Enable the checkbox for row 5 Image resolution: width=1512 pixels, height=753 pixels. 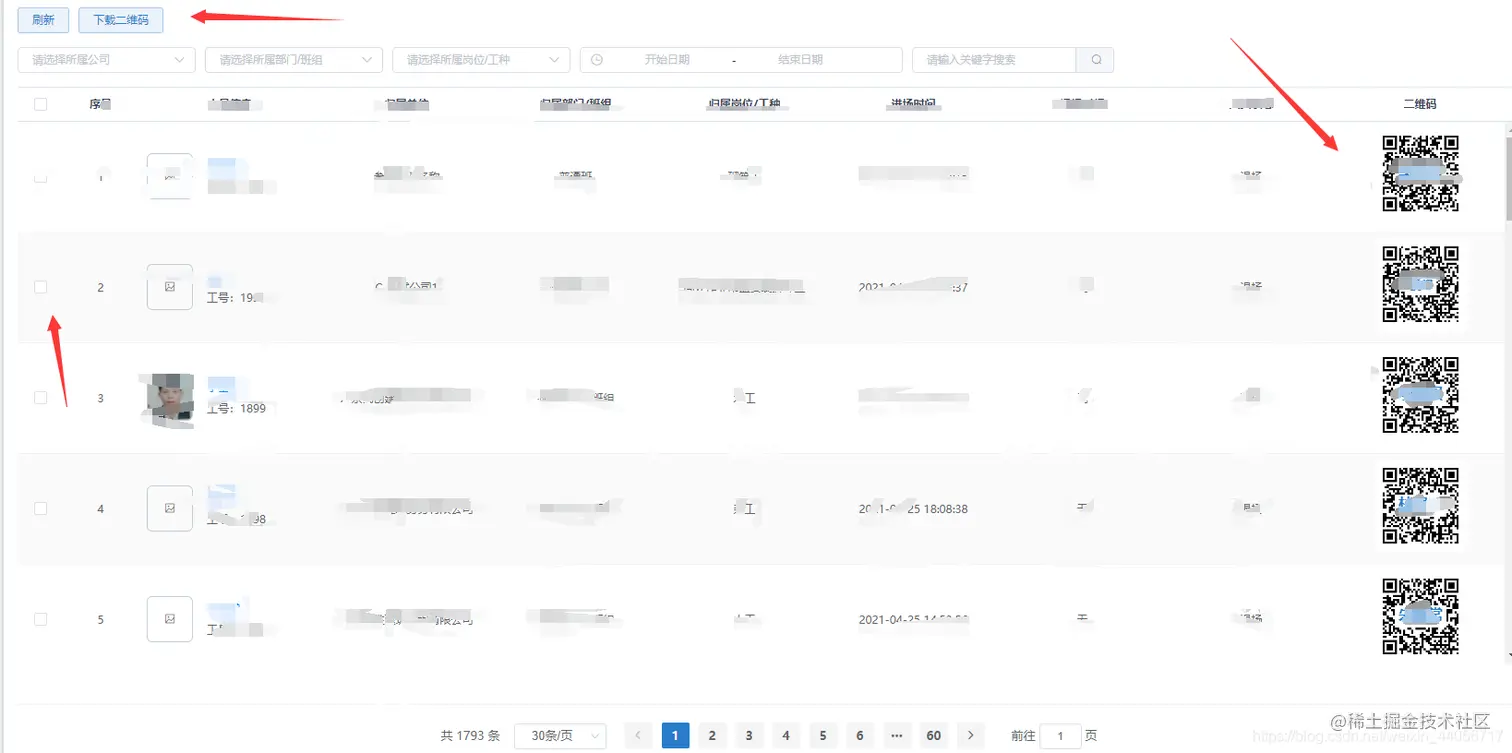click(41, 619)
